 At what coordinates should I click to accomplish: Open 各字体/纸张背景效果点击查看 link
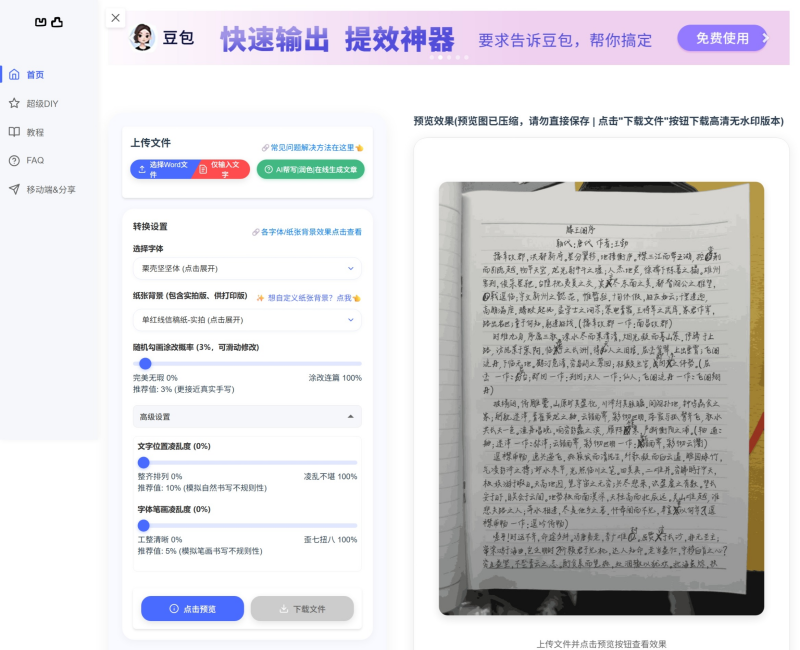point(306,232)
